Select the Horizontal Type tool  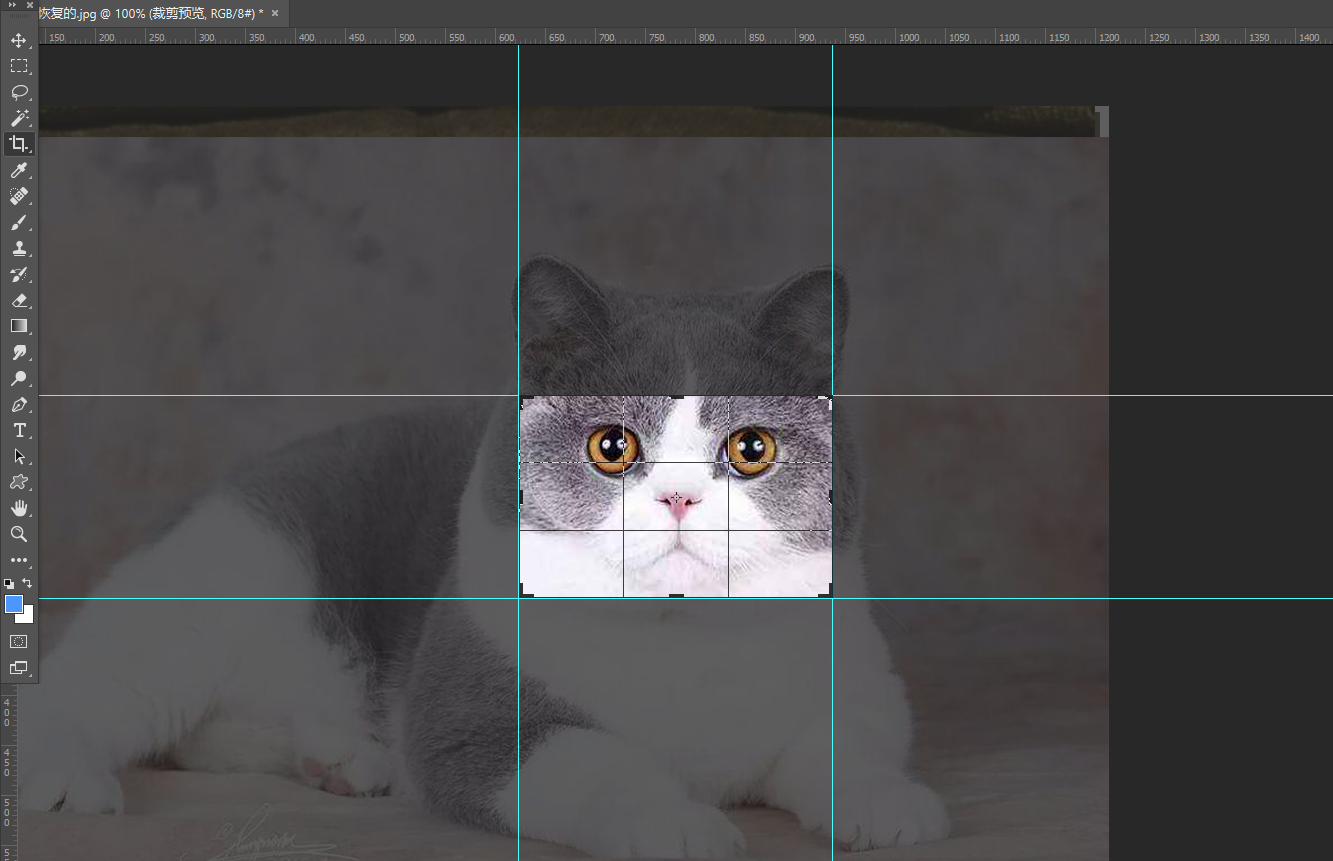pyautogui.click(x=18, y=430)
